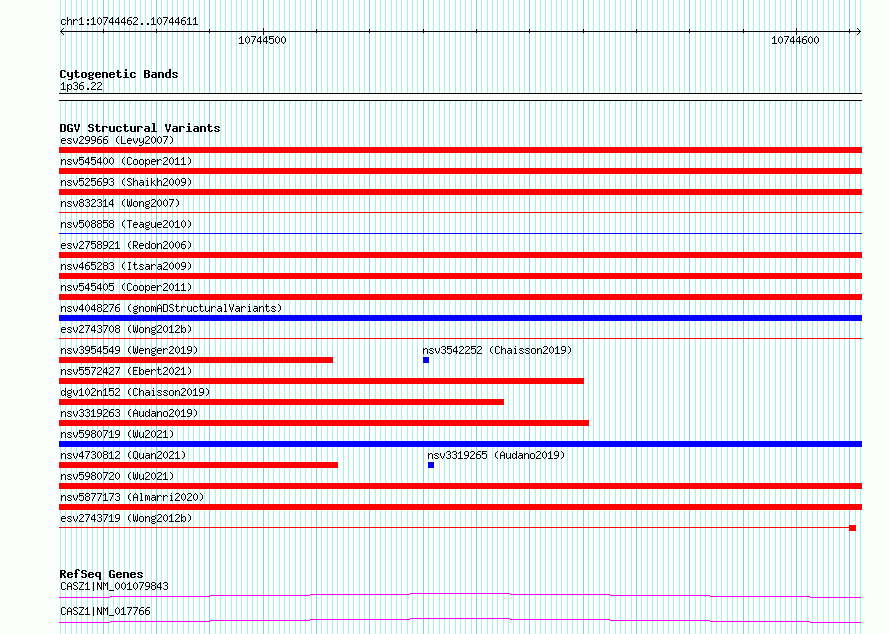Open the nsv508858 (Teague2010) label
Image resolution: width=890 pixels, height=634 pixels.
point(126,224)
